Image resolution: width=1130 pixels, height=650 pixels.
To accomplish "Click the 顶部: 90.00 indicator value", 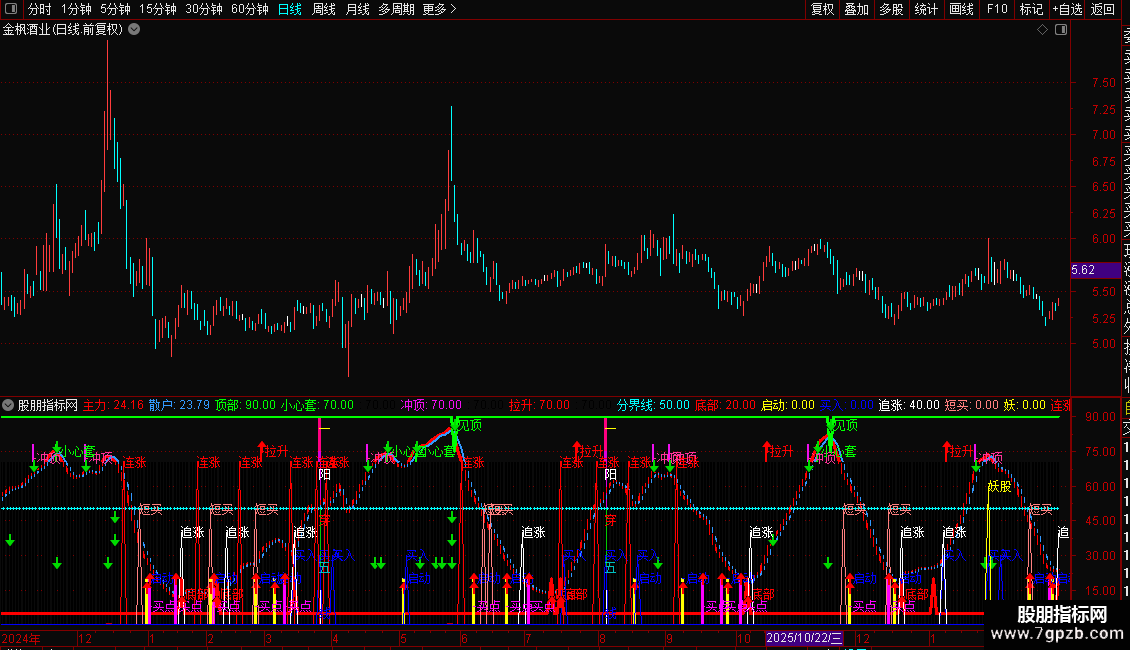I will pyautogui.click(x=245, y=405).
